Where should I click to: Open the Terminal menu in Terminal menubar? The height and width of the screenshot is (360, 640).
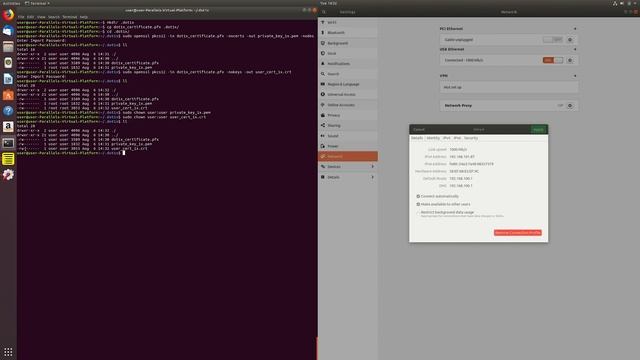70,17
